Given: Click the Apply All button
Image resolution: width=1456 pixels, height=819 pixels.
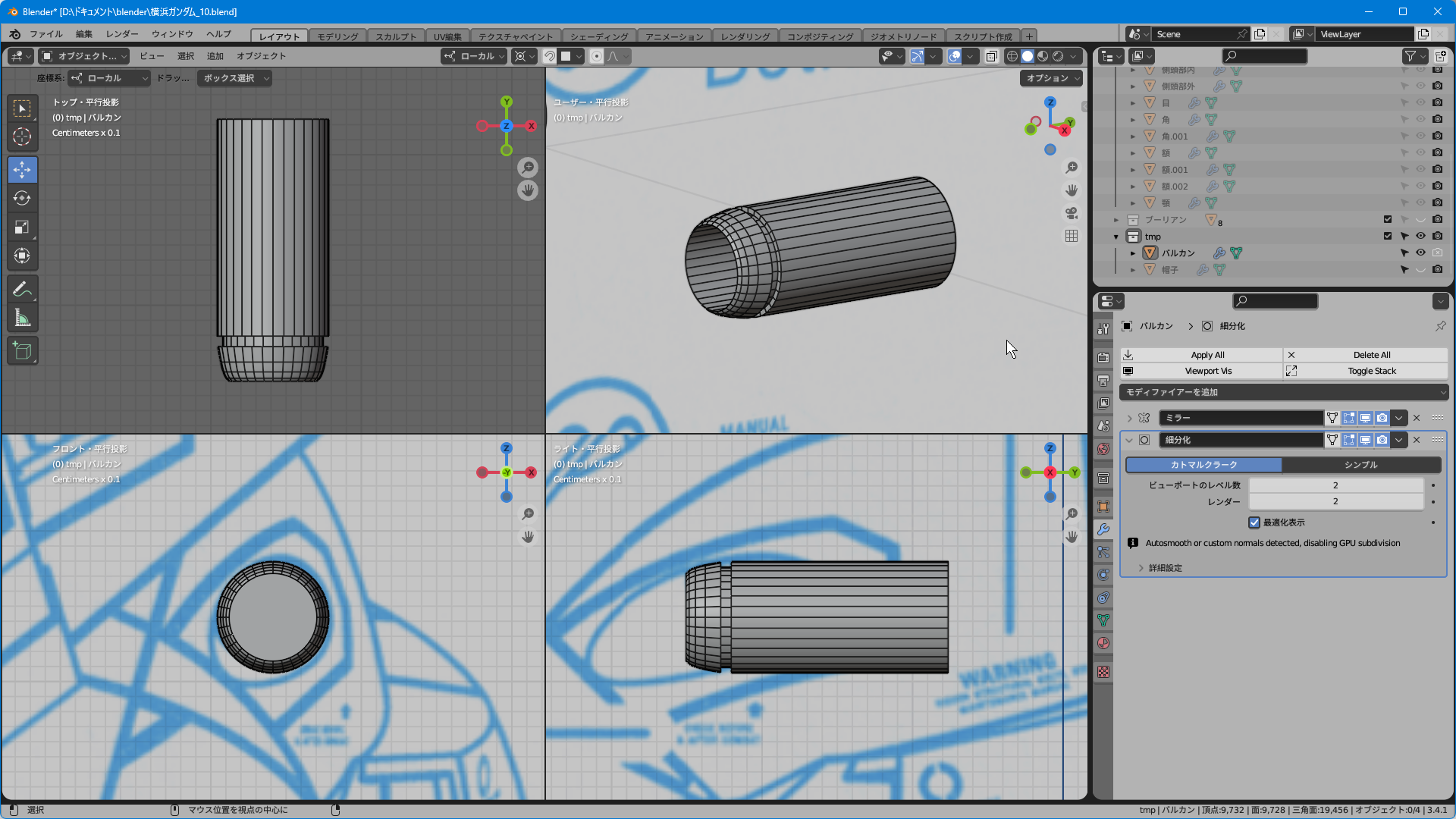Looking at the screenshot, I should pyautogui.click(x=1207, y=355).
